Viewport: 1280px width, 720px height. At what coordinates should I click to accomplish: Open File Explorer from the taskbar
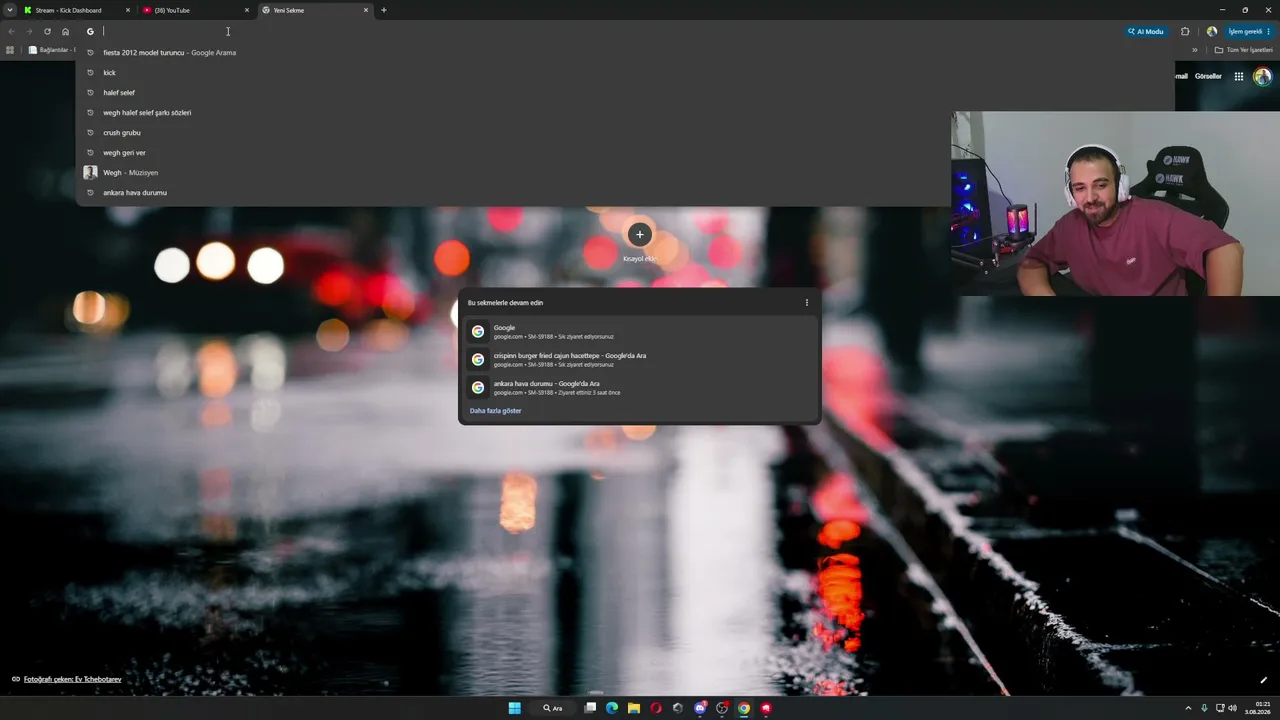(x=634, y=708)
